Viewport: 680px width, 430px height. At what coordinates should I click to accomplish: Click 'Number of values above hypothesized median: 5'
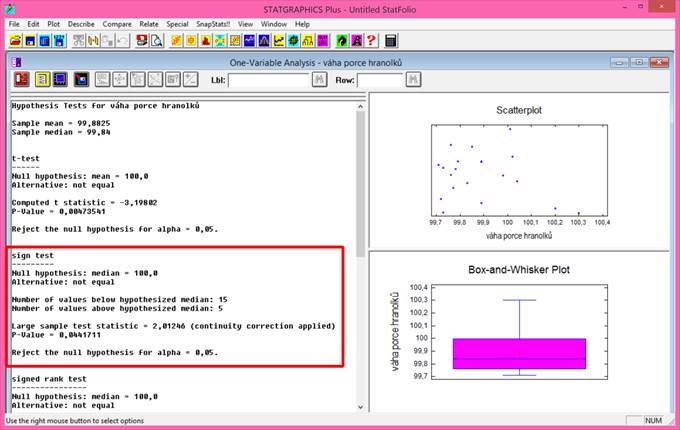point(117,309)
